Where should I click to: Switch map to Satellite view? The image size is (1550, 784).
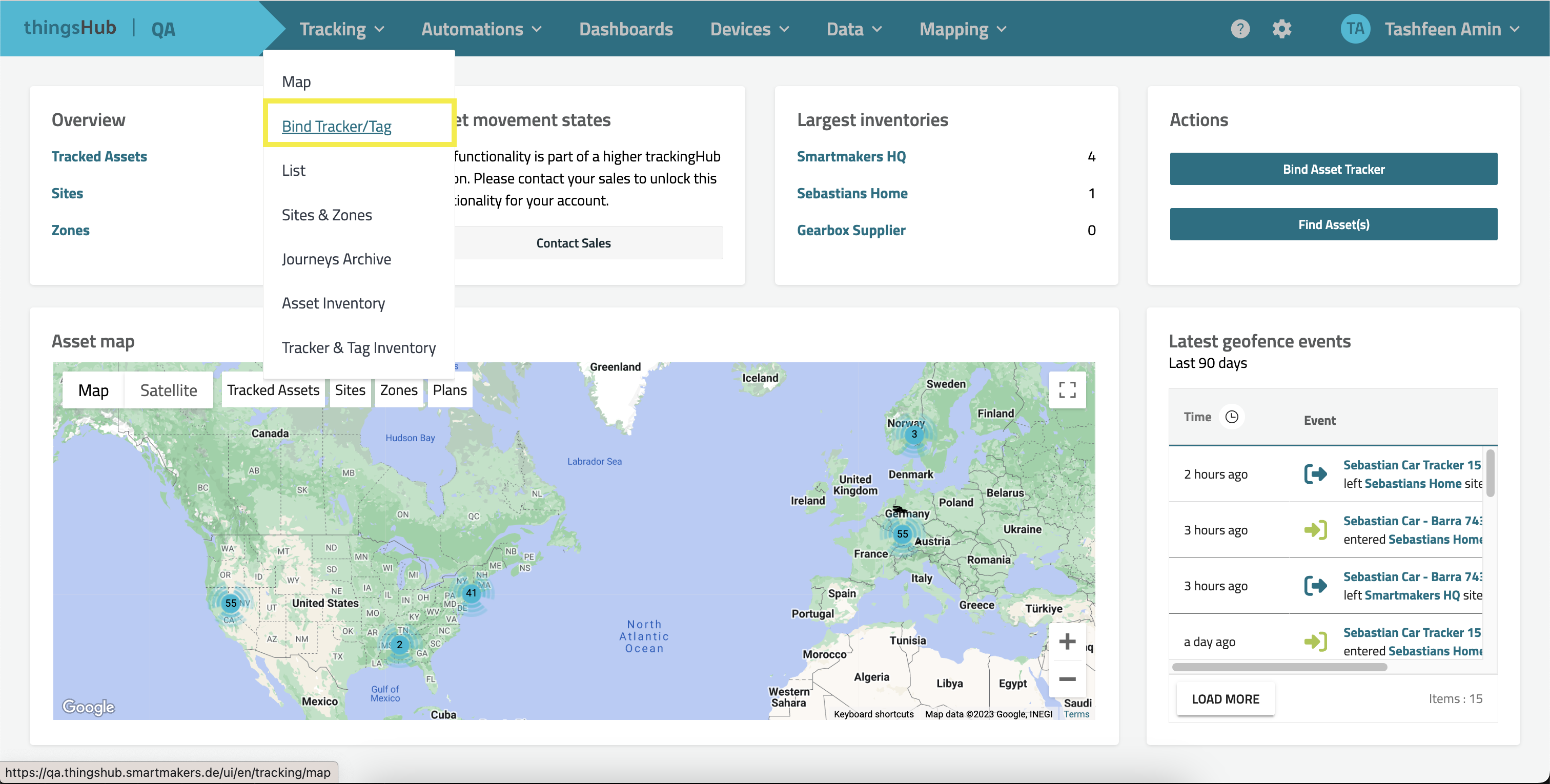pyautogui.click(x=169, y=390)
